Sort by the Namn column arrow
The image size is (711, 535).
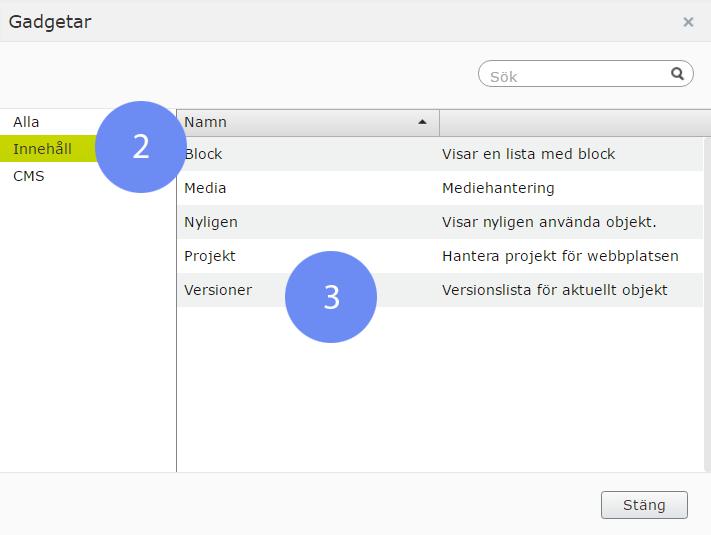coord(422,122)
